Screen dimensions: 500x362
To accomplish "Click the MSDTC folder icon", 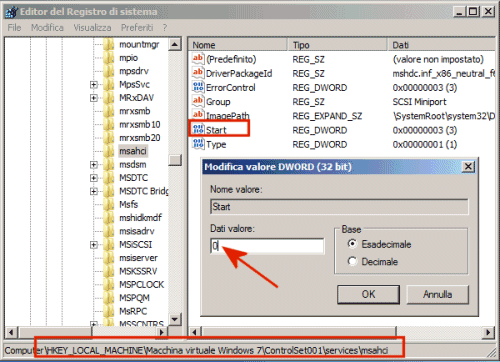I will click(x=109, y=178).
